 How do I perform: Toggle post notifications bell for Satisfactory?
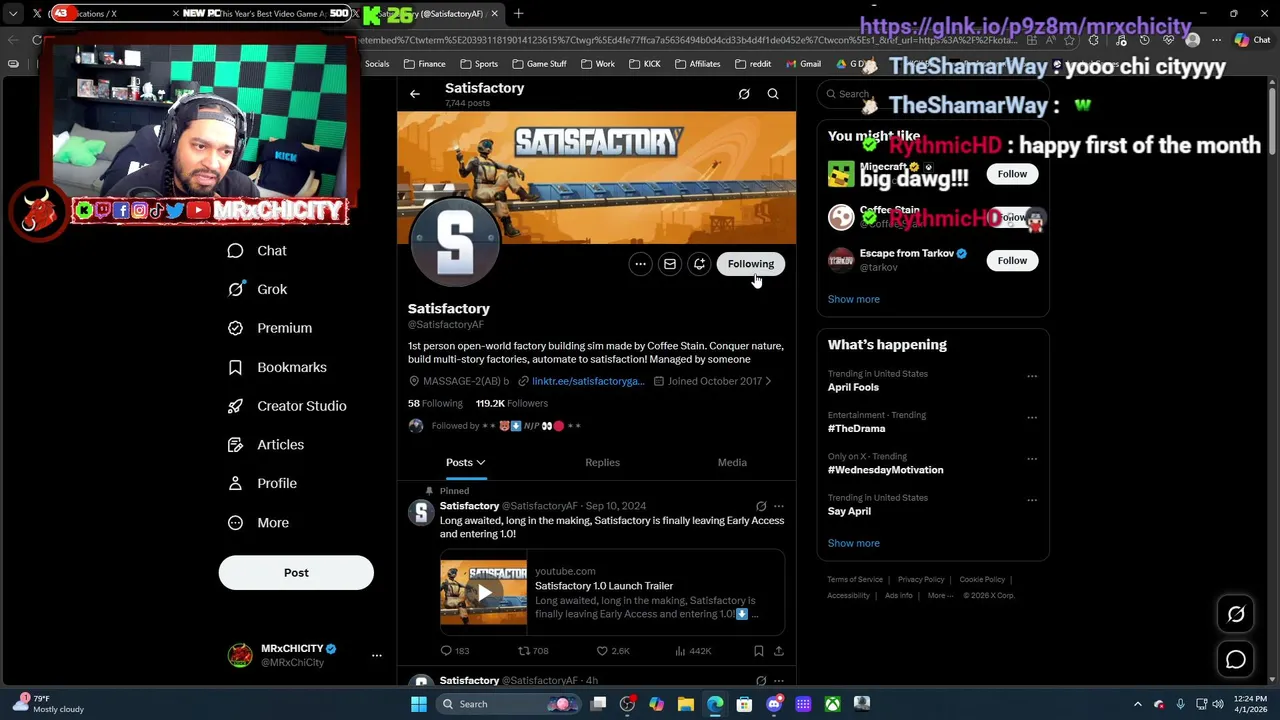(699, 264)
